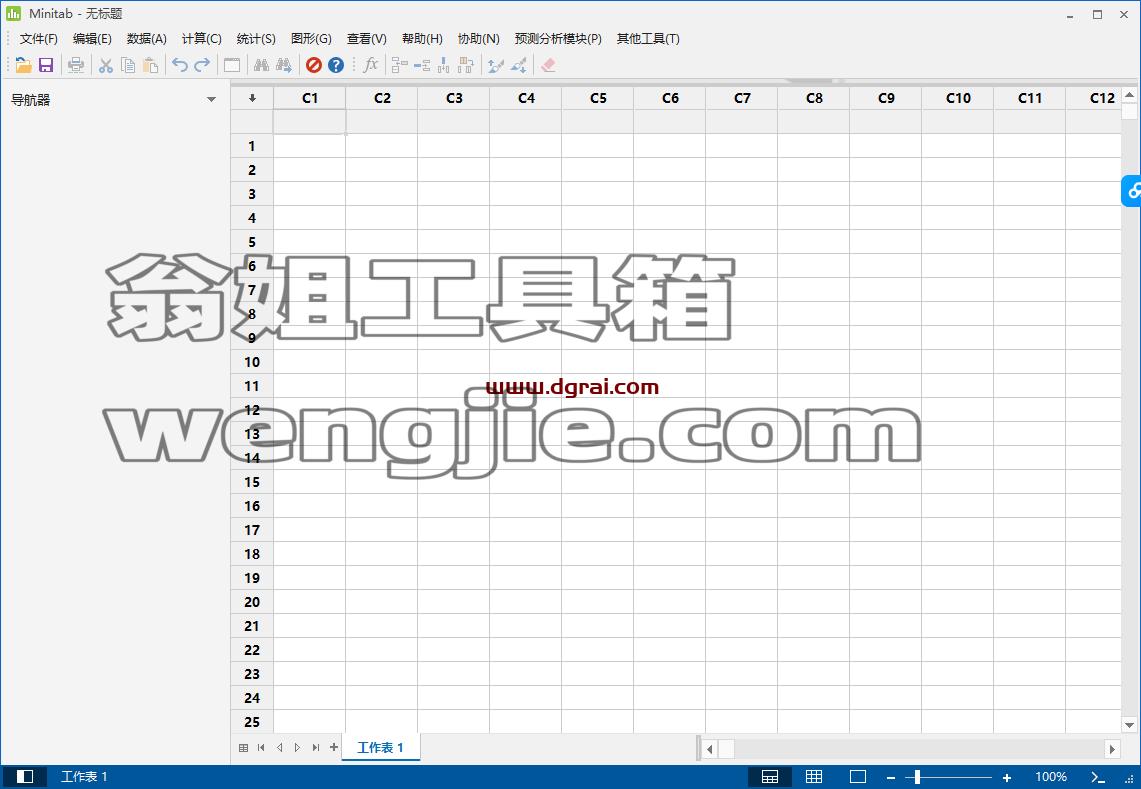The height and width of the screenshot is (789, 1141).
Task: Click the Redo arrow icon
Action: pos(202,66)
